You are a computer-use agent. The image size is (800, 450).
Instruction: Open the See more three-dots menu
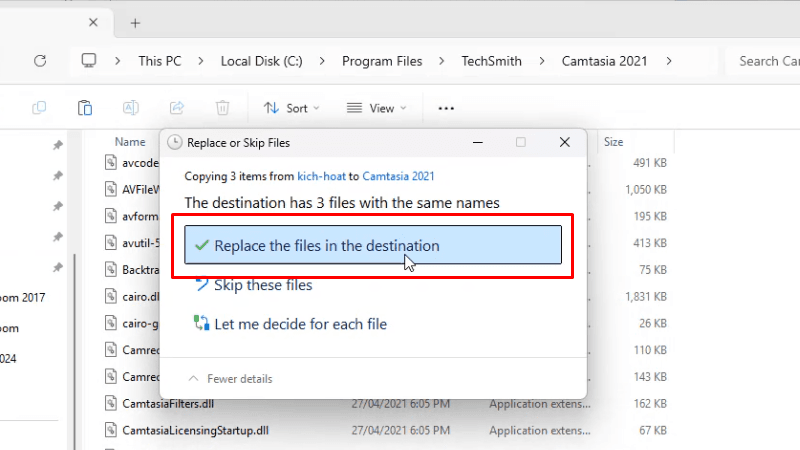[446, 108]
